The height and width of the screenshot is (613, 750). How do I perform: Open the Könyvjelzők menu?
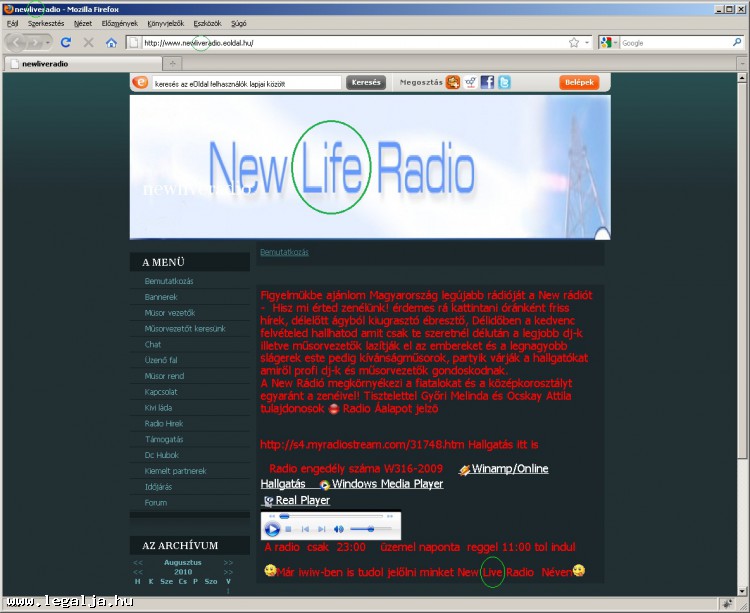coord(165,22)
